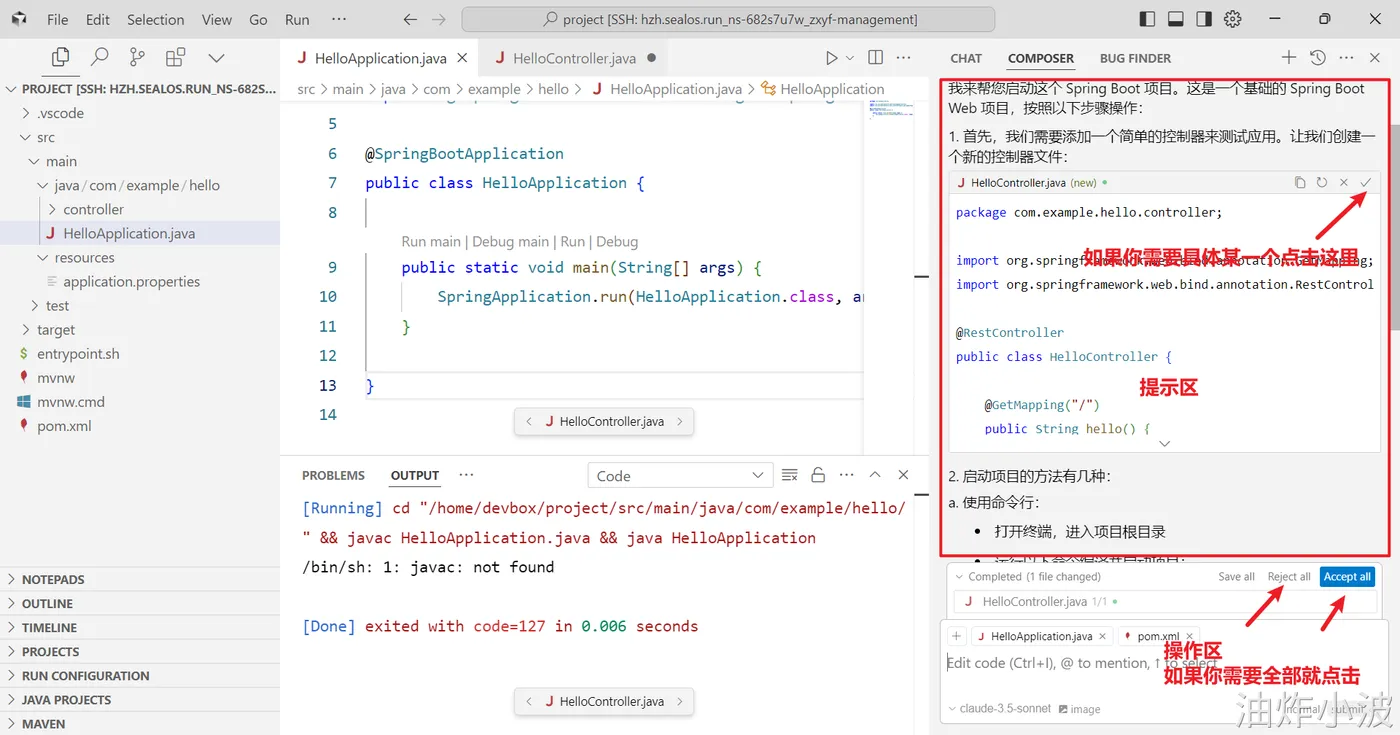Viewport: 1400px width, 735px height.
Task: Click Accept all to apply changes
Action: click(x=1347, y=577)
